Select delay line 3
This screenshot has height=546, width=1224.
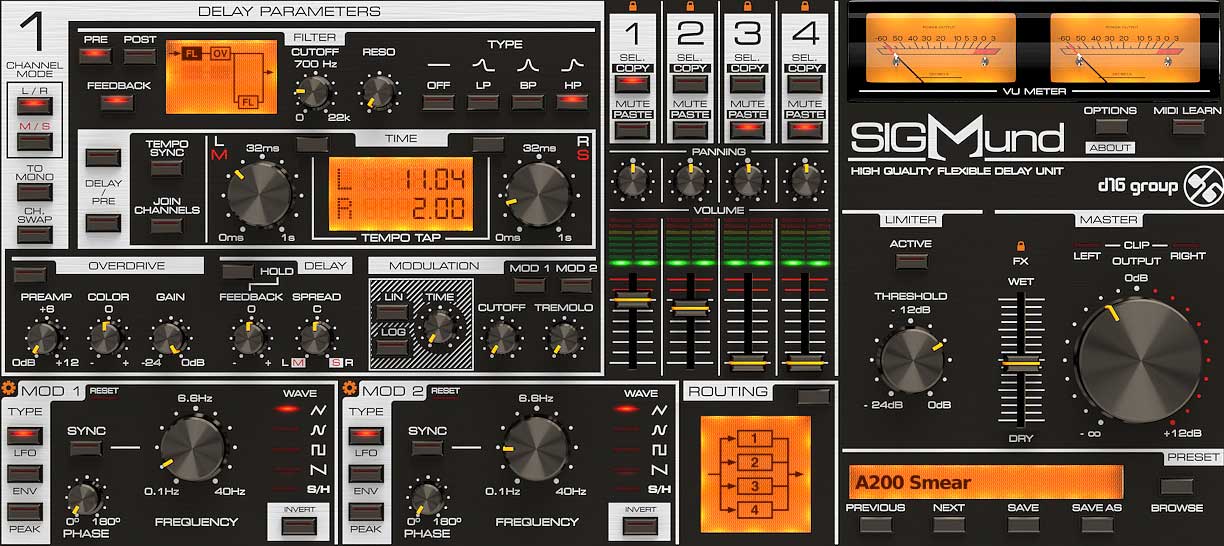point(747,84)
